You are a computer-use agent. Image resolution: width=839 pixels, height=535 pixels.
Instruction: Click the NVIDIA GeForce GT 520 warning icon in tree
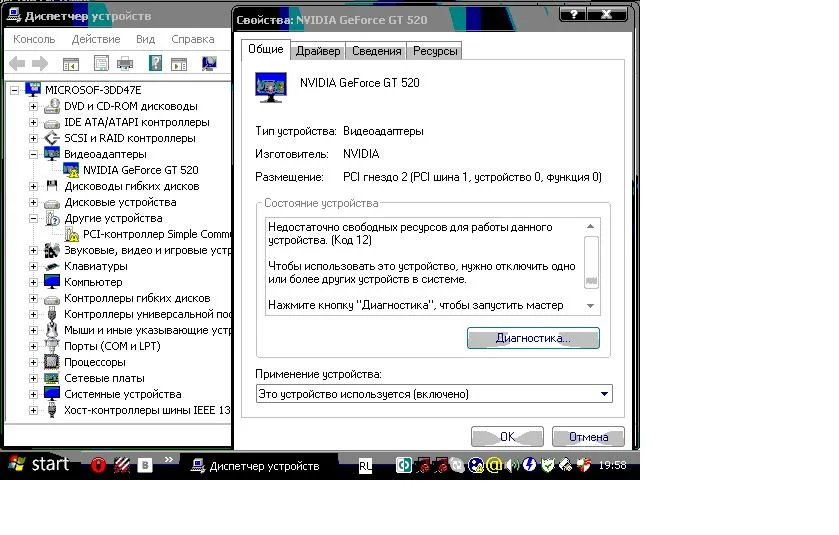click(x=71, y=170)
